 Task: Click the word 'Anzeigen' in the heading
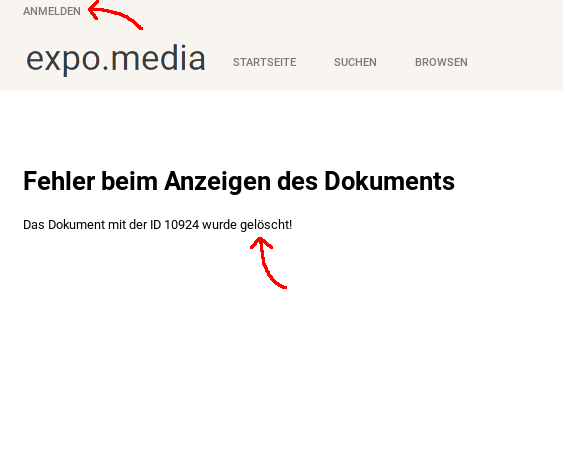point(217,182)
